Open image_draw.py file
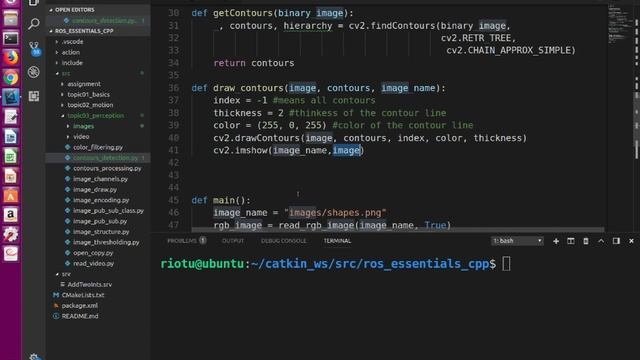 pos(95,189)
